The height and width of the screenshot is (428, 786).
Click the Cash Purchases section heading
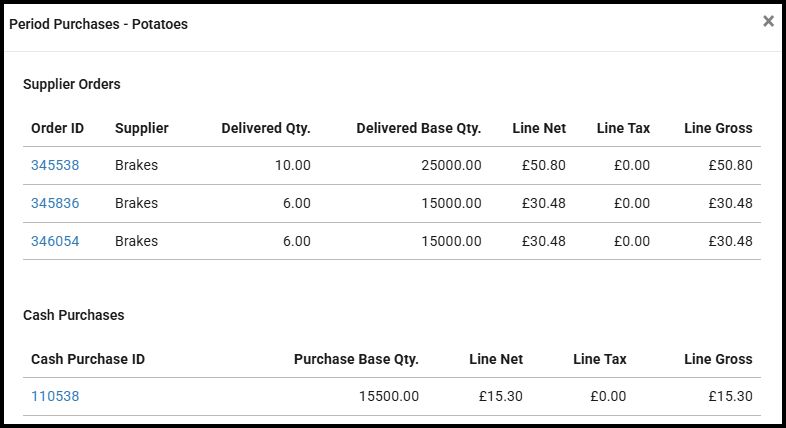pyautogui.click(x=74, y=314)
